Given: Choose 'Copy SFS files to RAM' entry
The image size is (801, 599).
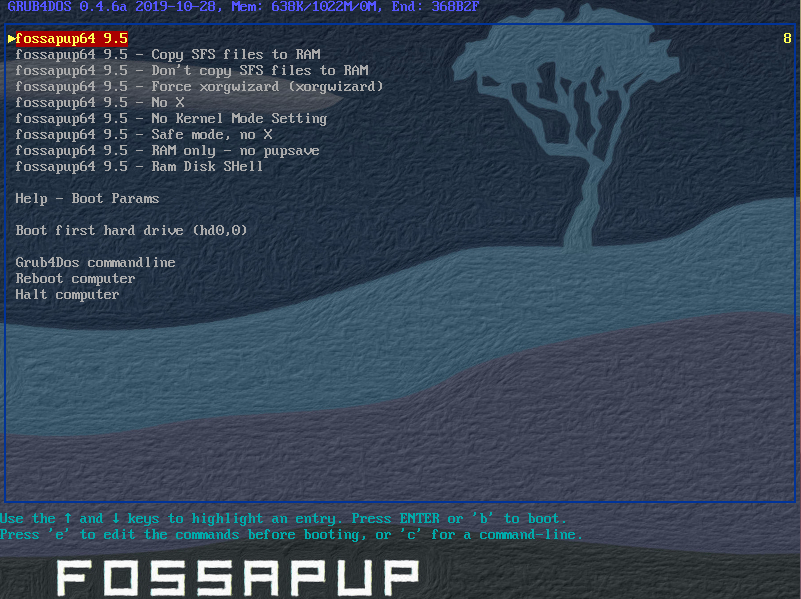Looking at the screenshot, I should [x=168, y=55].
